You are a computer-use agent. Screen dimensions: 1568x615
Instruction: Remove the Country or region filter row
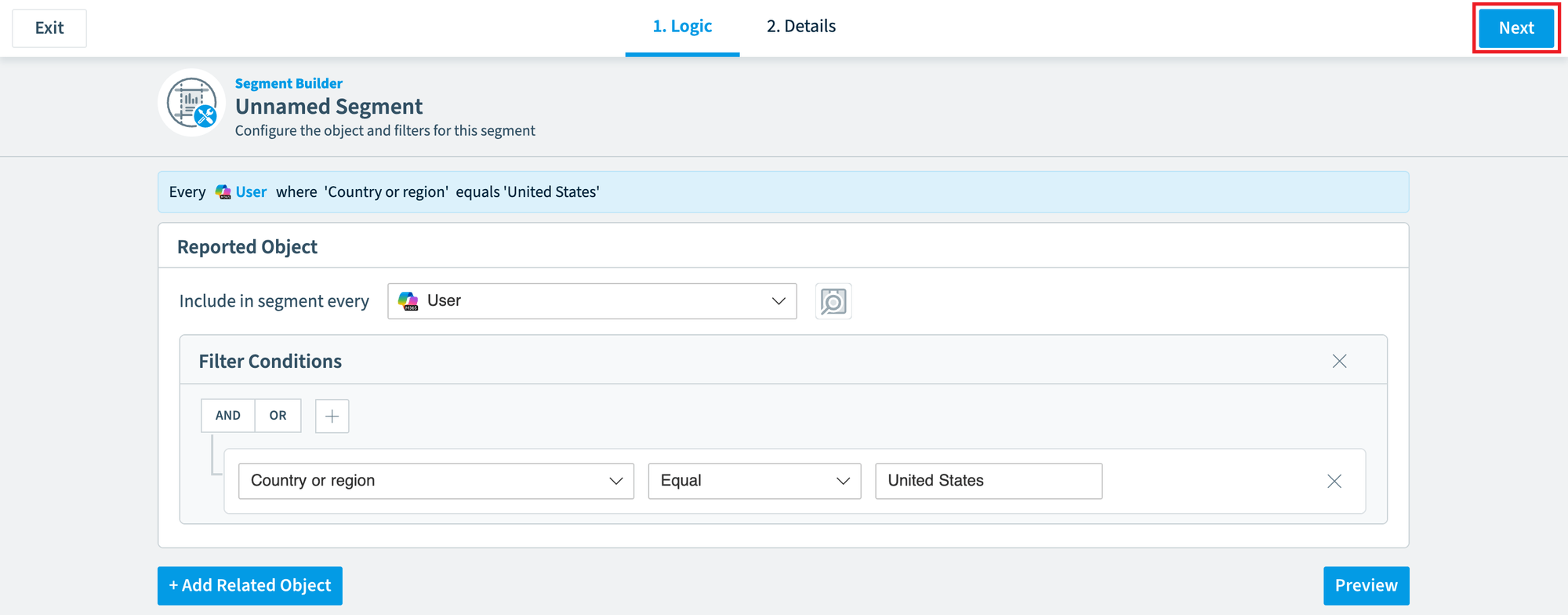1334,481
